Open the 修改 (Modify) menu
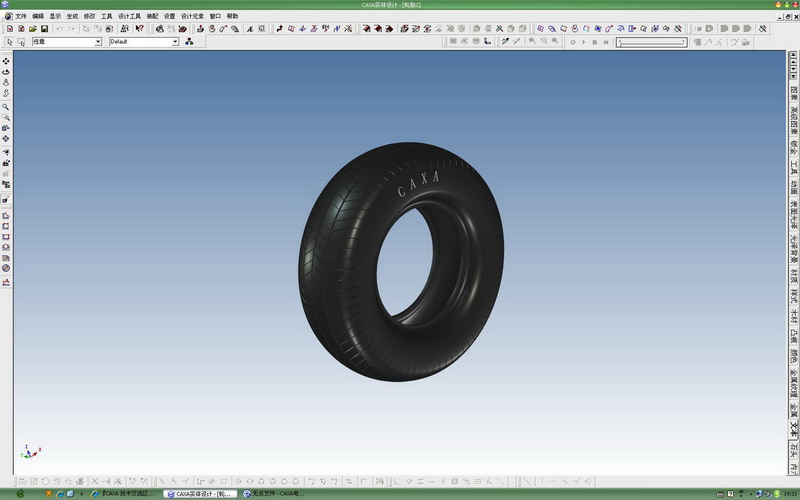Image resolution: width=800 pixels, height=500 pixels. click(x=89, y=16)
